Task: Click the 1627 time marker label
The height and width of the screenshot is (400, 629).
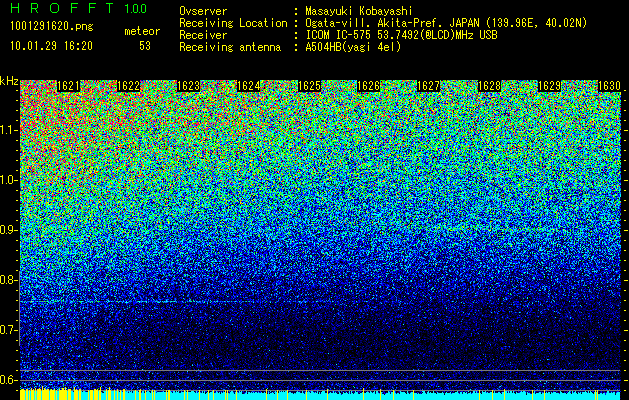Action: tap(429, 86)
